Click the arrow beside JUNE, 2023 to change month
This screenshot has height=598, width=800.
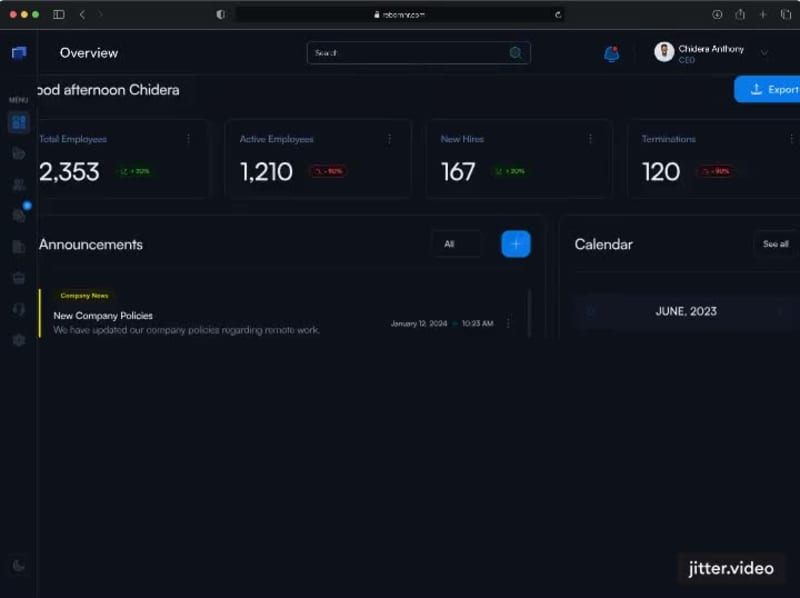tap(591, 311)
